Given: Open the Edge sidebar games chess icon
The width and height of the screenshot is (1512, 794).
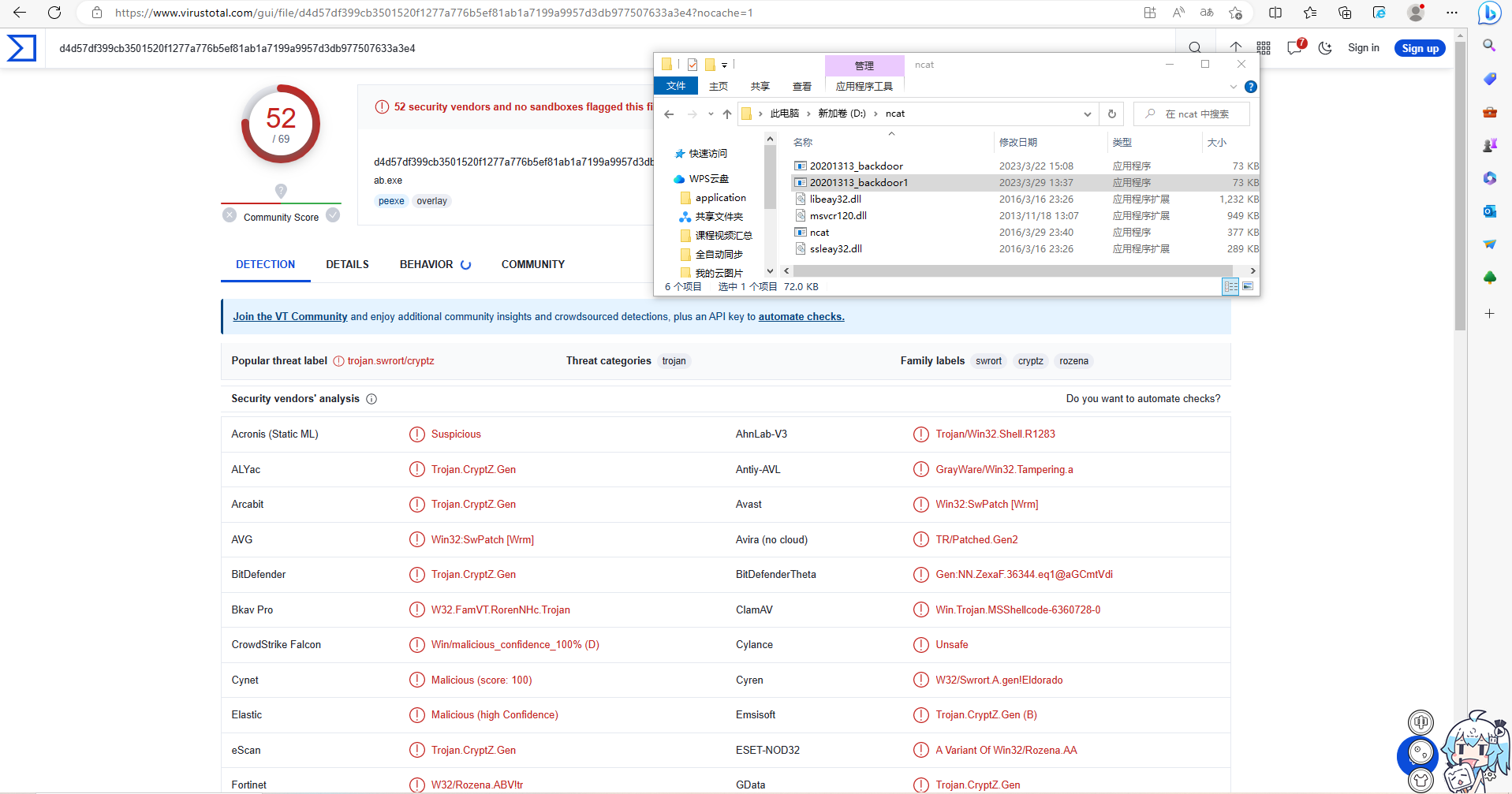Looking at the screenshot, I should pyautogui.click(x=1489, y=145).
